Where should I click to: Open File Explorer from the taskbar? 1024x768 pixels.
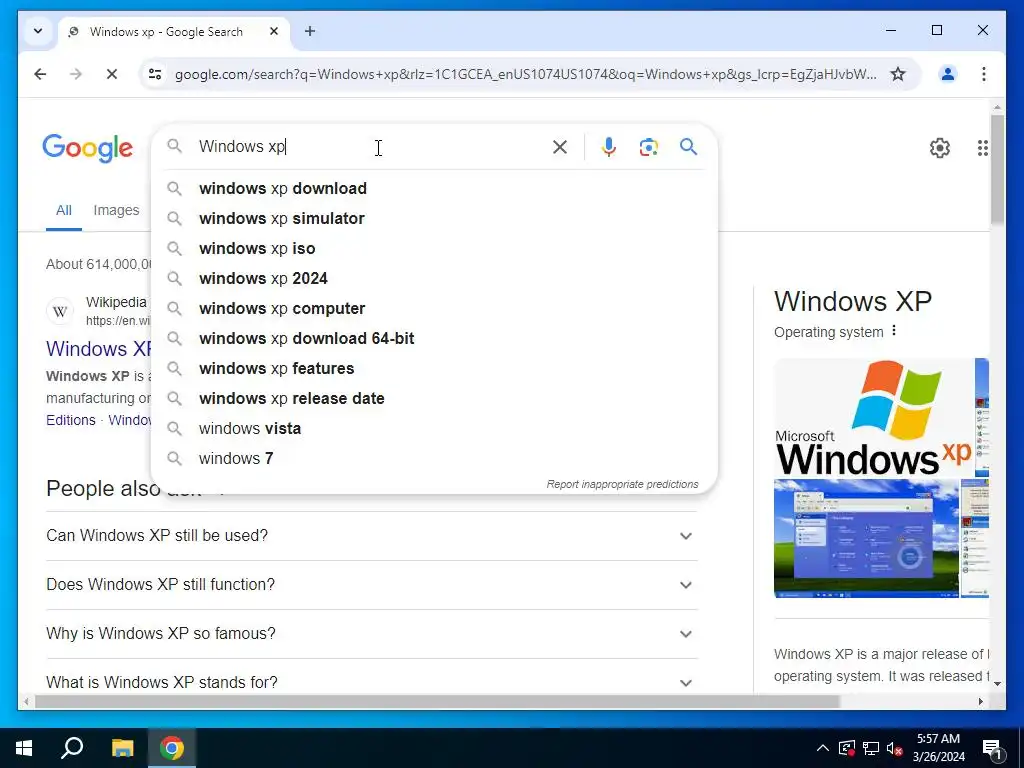coord(122,748)
